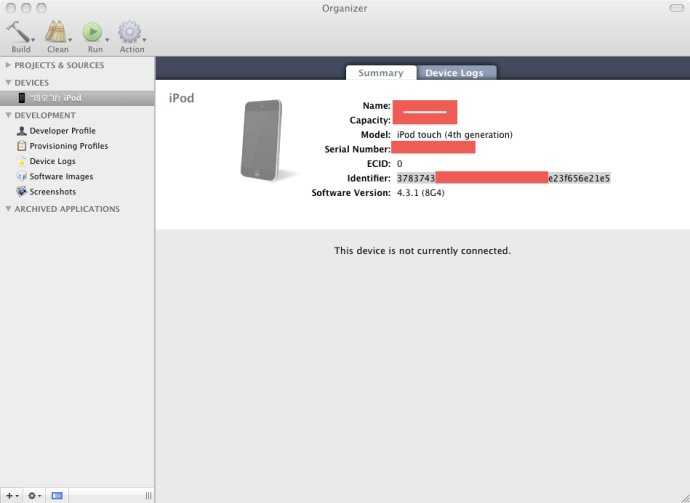Viewport: 690px width, 503px height.
Task: Expand the Projects & Sources section
Action: pyautogui.click(x=7, y=65)
